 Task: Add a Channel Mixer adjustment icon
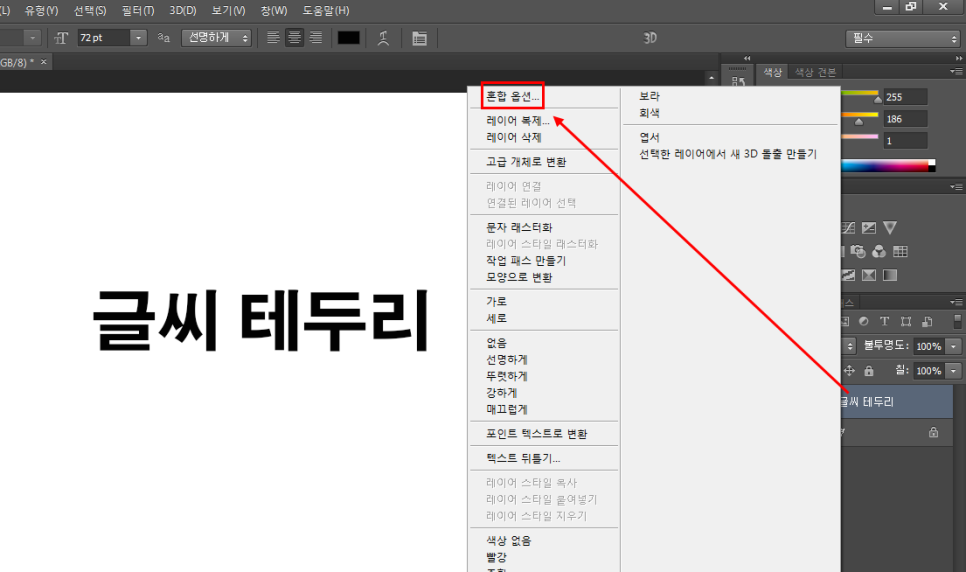pyautogui.click(x=879, y=251)
